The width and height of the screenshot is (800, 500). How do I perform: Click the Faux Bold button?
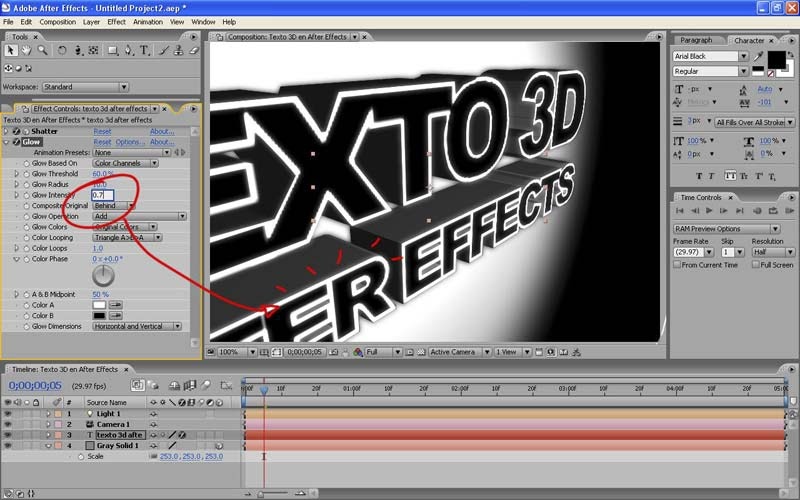(x=699, y=176)
